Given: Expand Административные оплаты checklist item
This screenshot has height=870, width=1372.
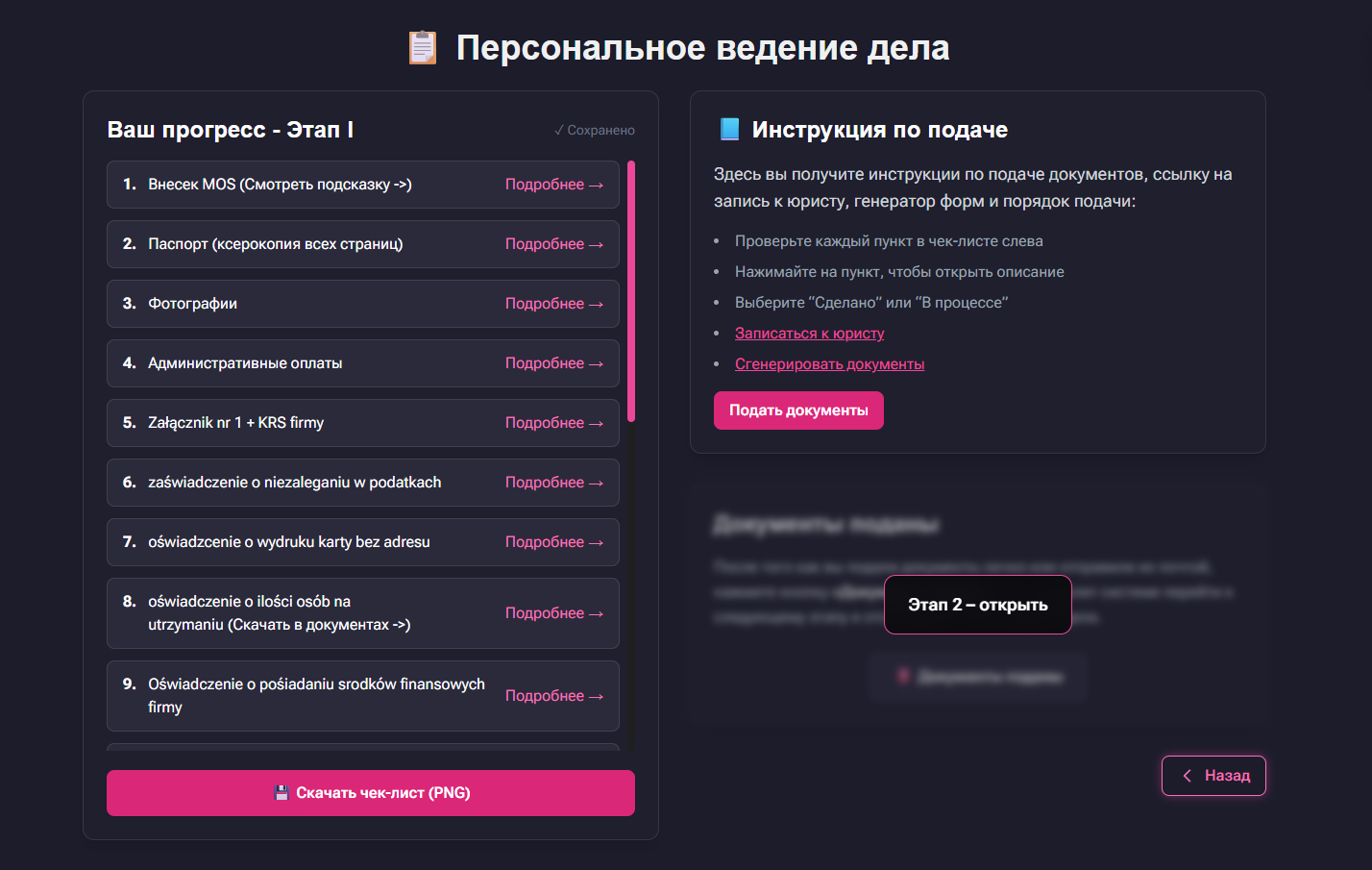Looking at the screenshot, I should tap(363, 363).
